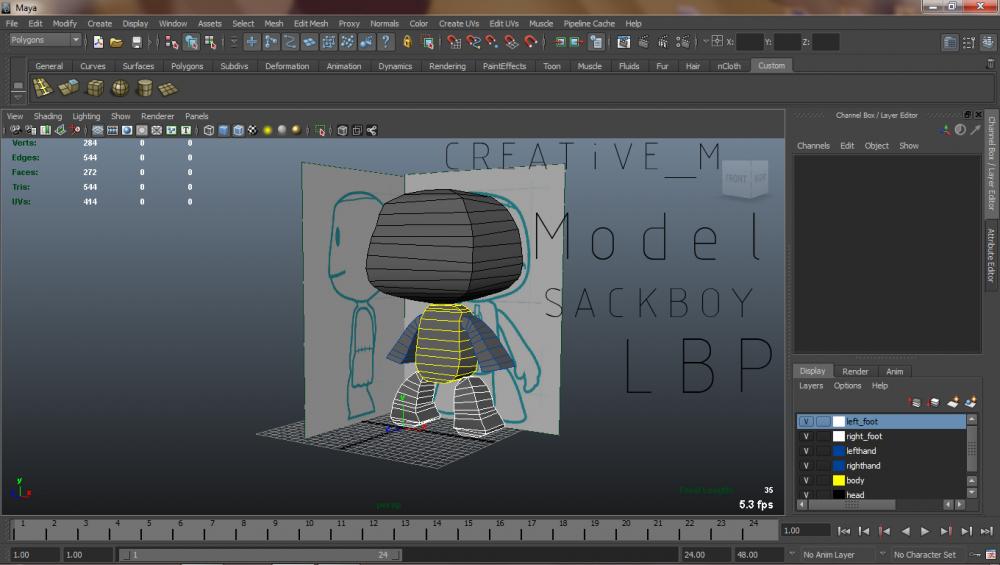Viewport: 1000px width, 565px height.
Task: Toggle the surfaces selection mask icon
Action: tap(309, 42)
